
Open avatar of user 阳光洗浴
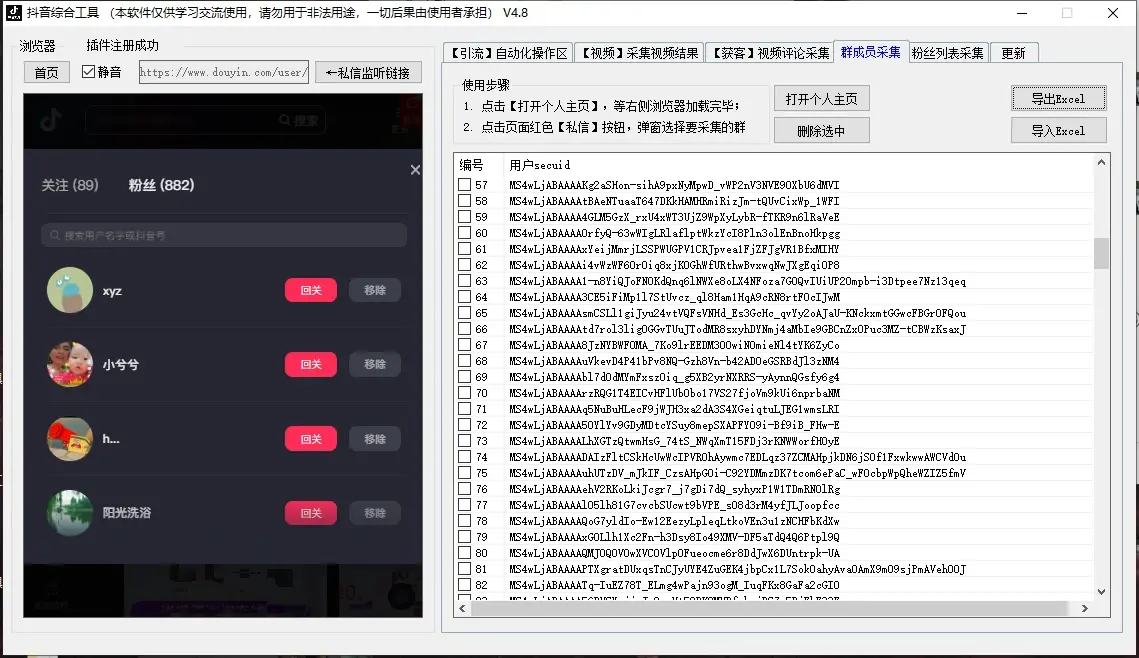tap(70, 513)
